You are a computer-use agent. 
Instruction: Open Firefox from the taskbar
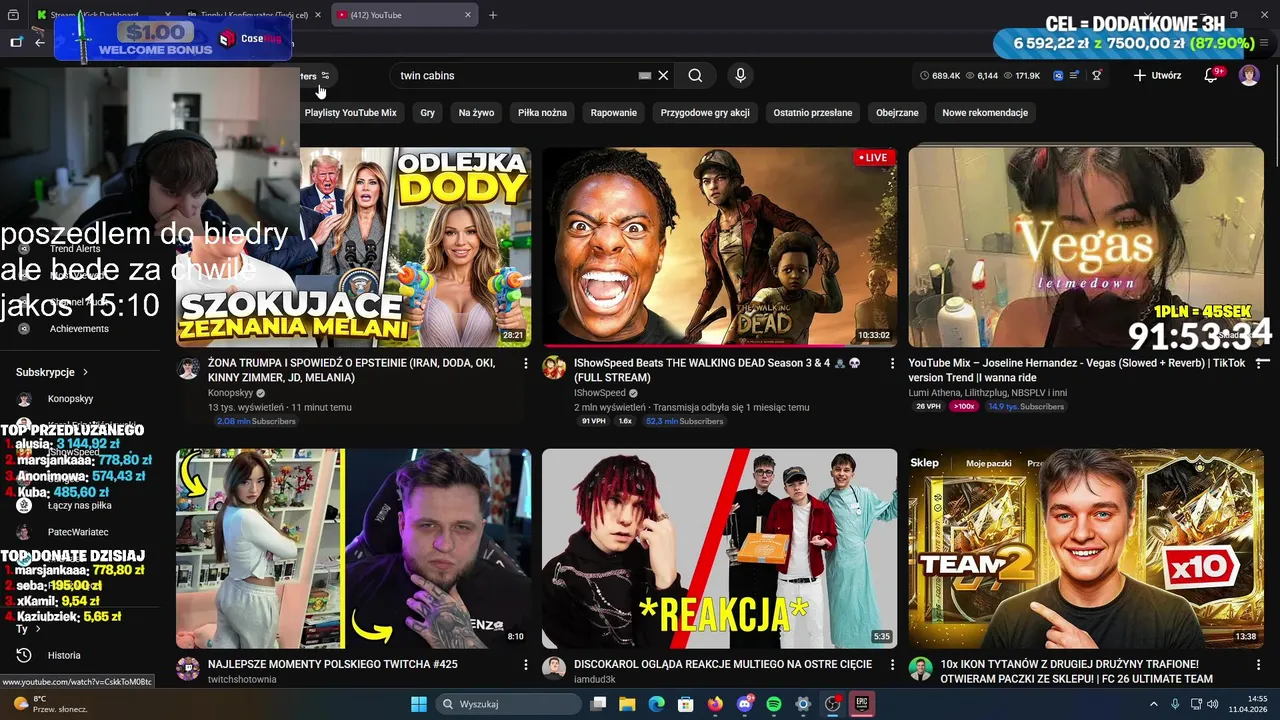click(714, 704)
